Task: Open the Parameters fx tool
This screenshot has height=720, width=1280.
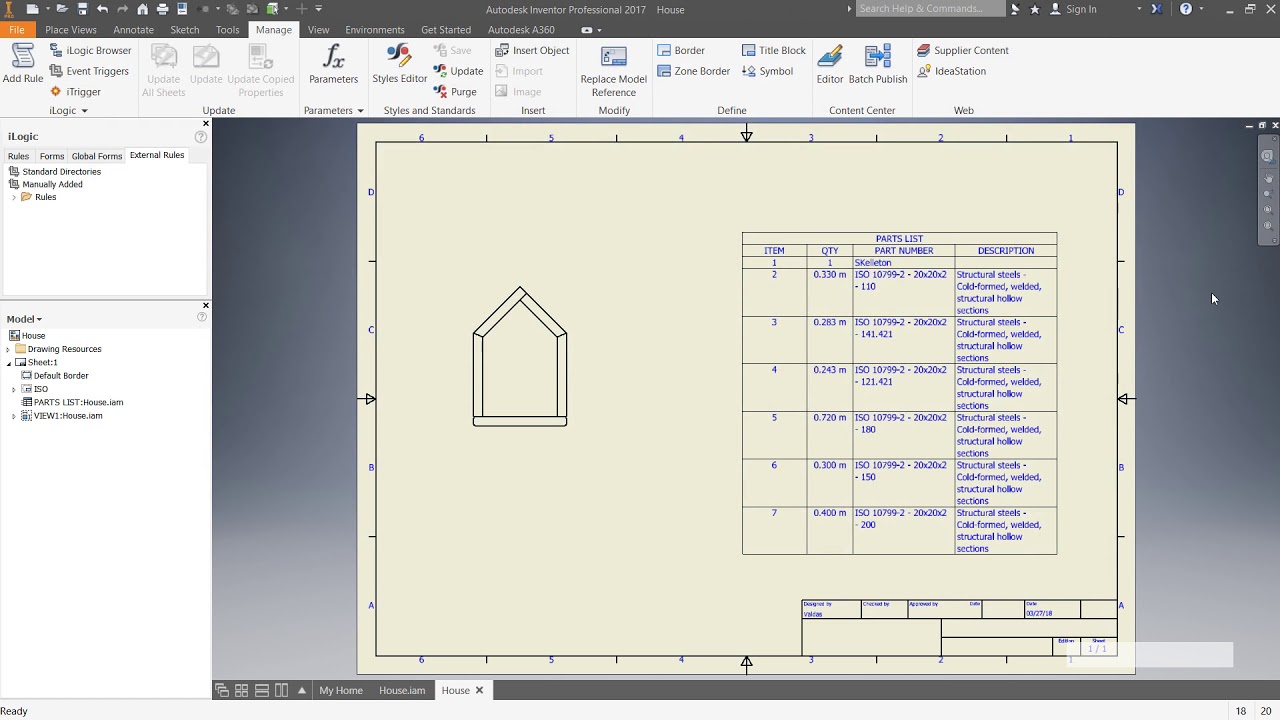Action: [333, 64]
